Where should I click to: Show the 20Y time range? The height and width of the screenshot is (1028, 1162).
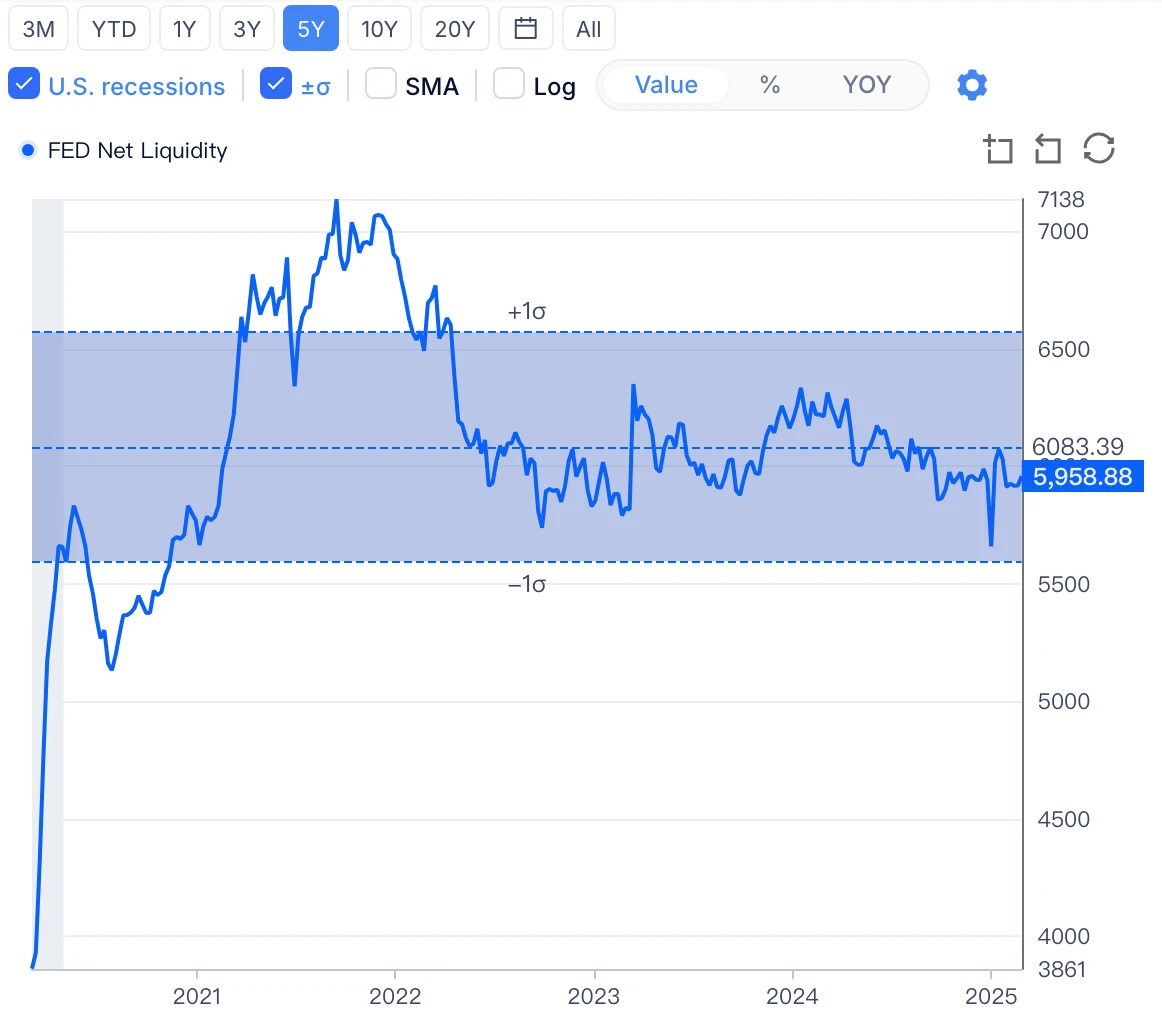point(455,29)
